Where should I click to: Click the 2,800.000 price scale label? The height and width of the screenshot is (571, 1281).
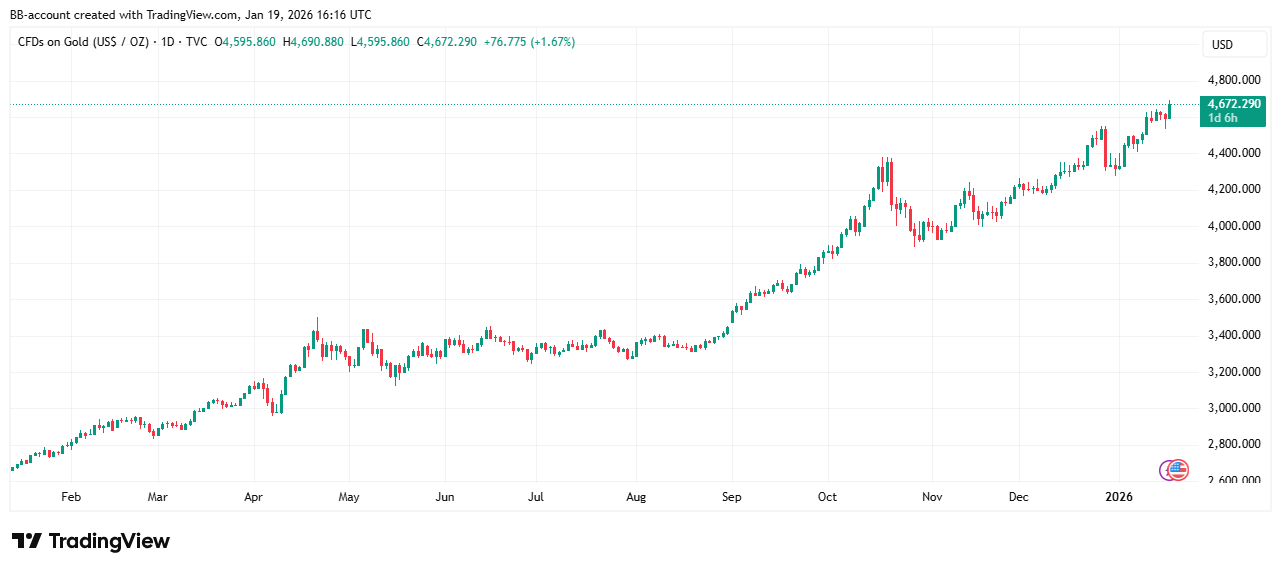click(1234, 444)
